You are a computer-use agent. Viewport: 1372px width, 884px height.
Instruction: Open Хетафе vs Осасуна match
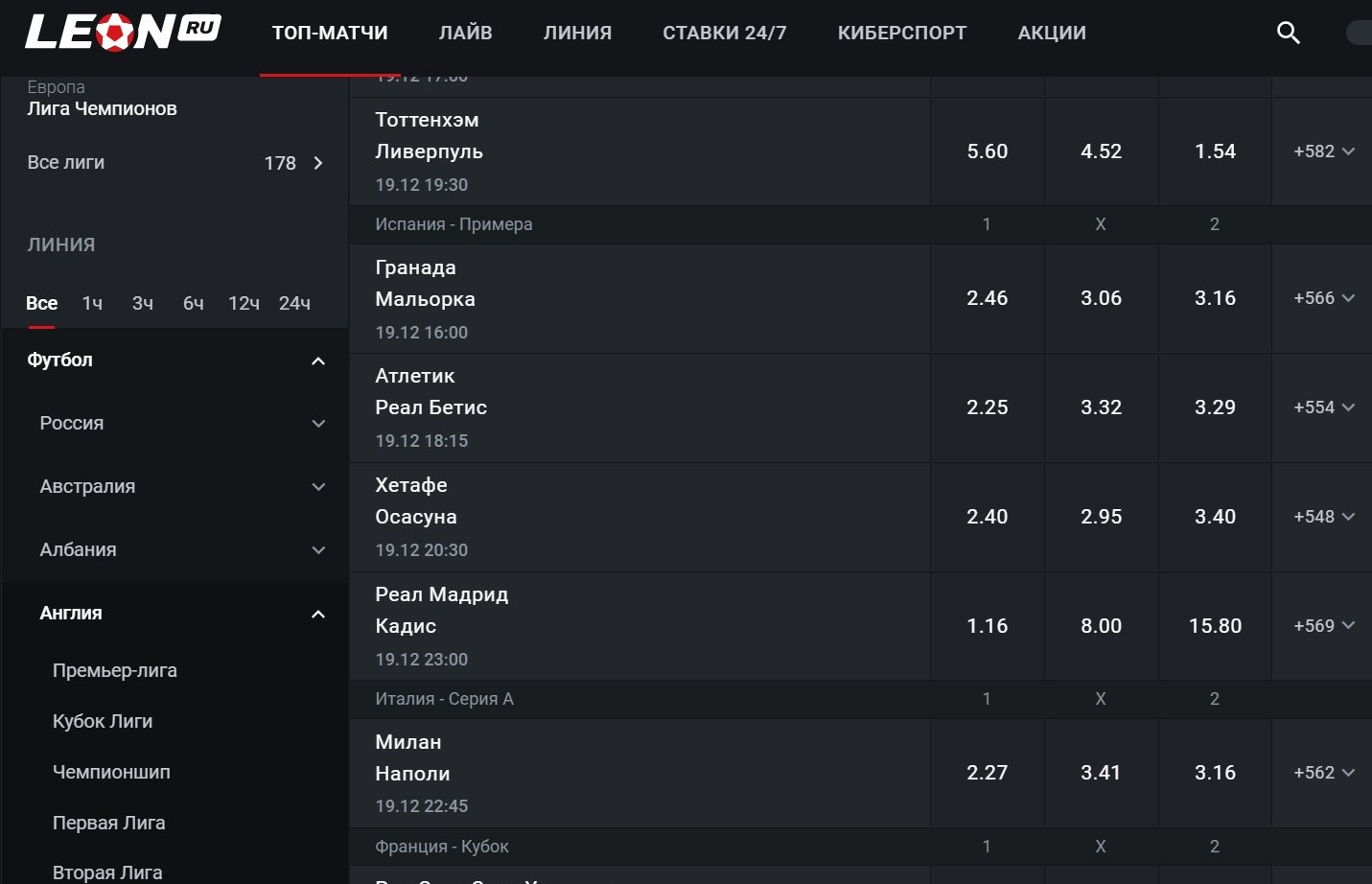(x=639, y=517)
